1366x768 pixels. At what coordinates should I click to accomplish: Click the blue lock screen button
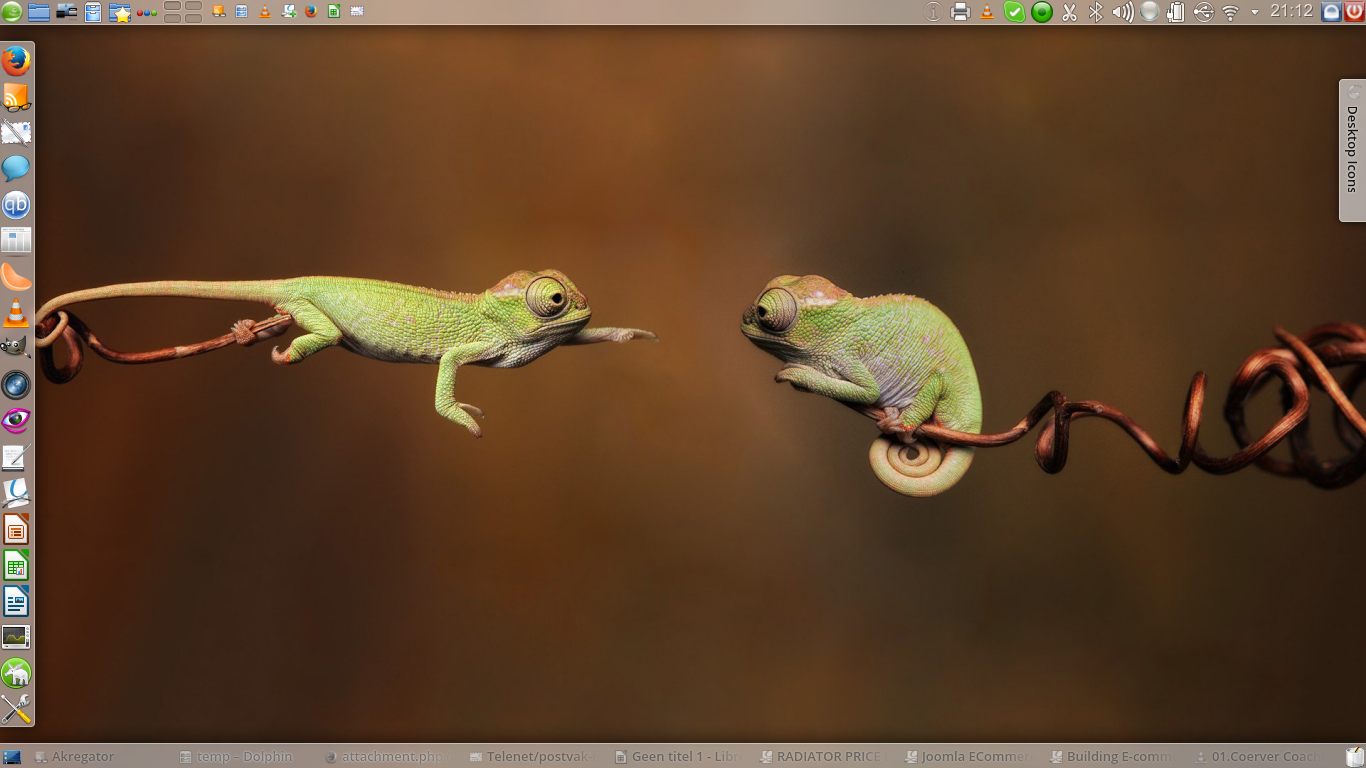(1331, 12)
